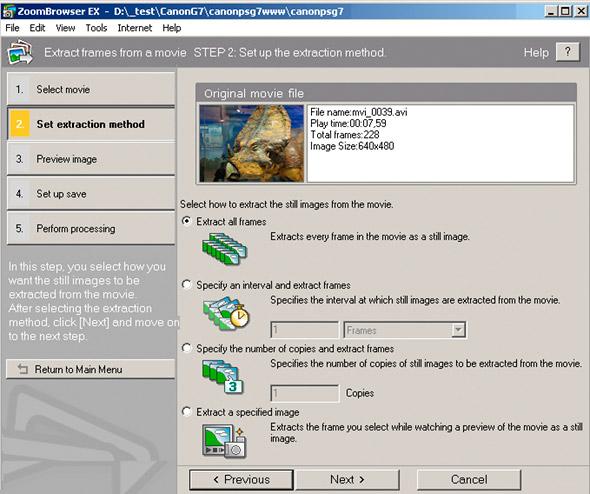Select Specify an interval and extract frames
Viewport: 590px width, 494px height.
[x=187, y=284]
